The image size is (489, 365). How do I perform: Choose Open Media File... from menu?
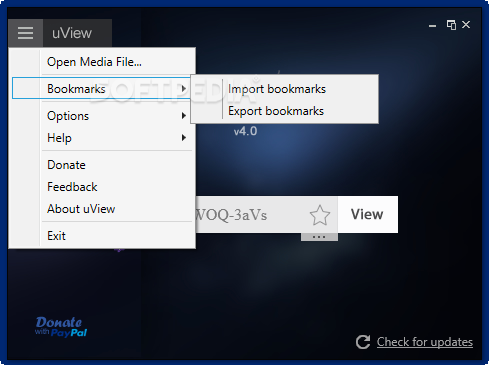point(102,62)
